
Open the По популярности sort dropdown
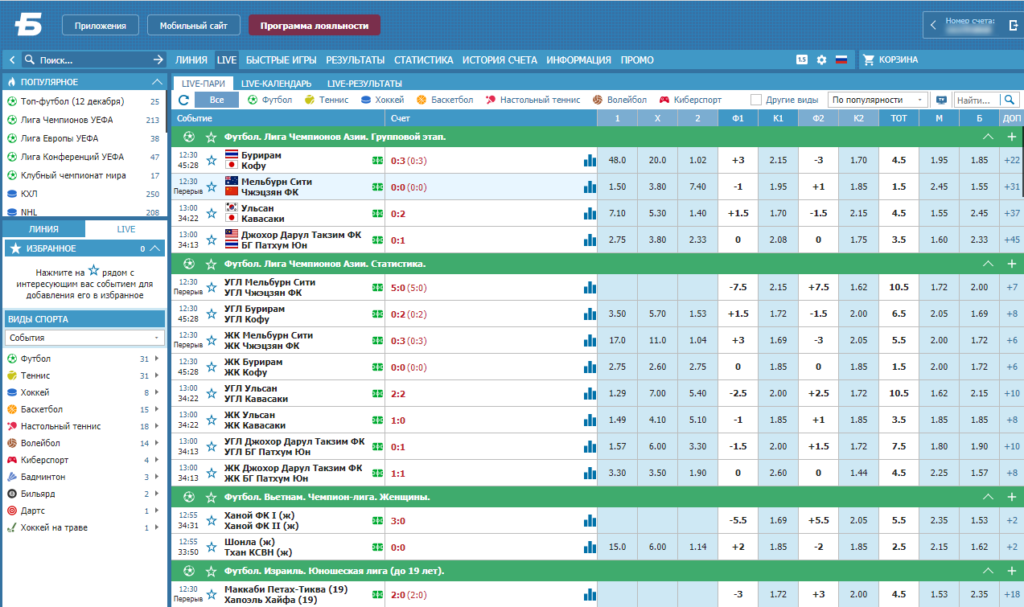click(877, 100)
